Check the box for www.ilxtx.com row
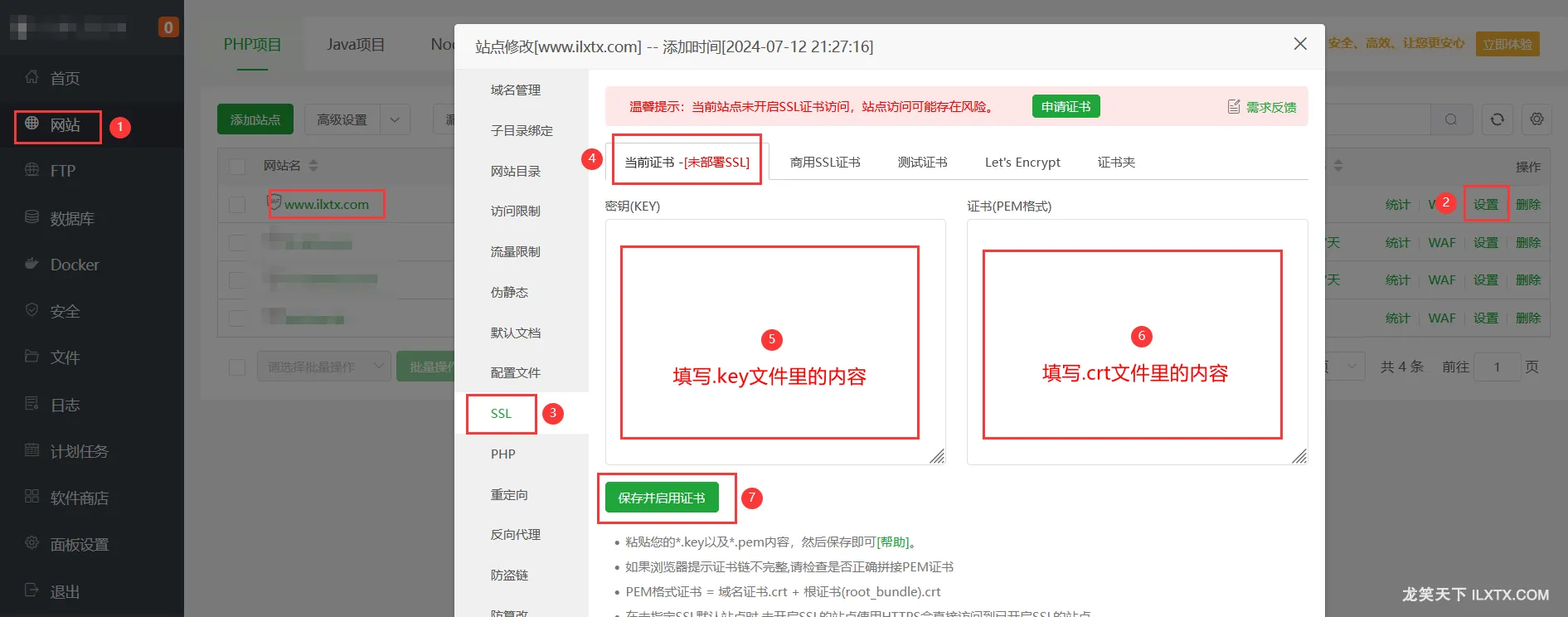1568x617 pixels. tap(237, 204)
